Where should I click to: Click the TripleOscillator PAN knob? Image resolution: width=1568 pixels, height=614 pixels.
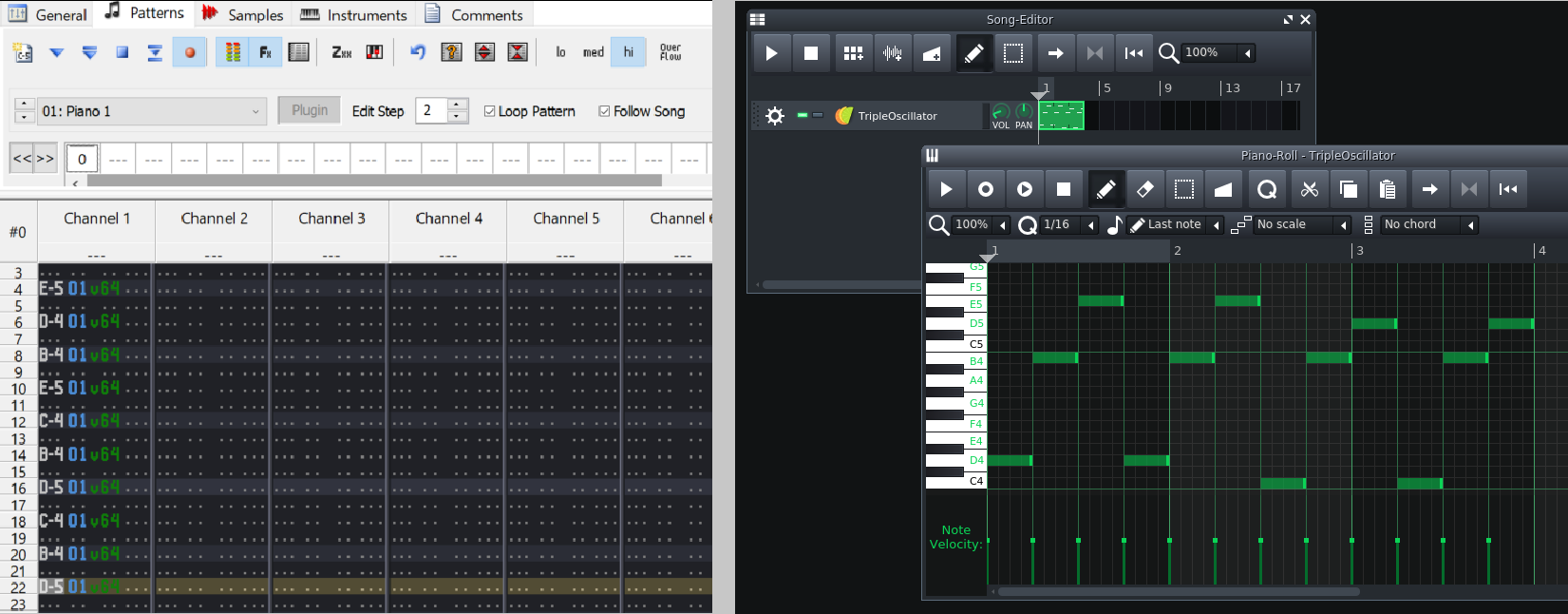point(1024,112)
